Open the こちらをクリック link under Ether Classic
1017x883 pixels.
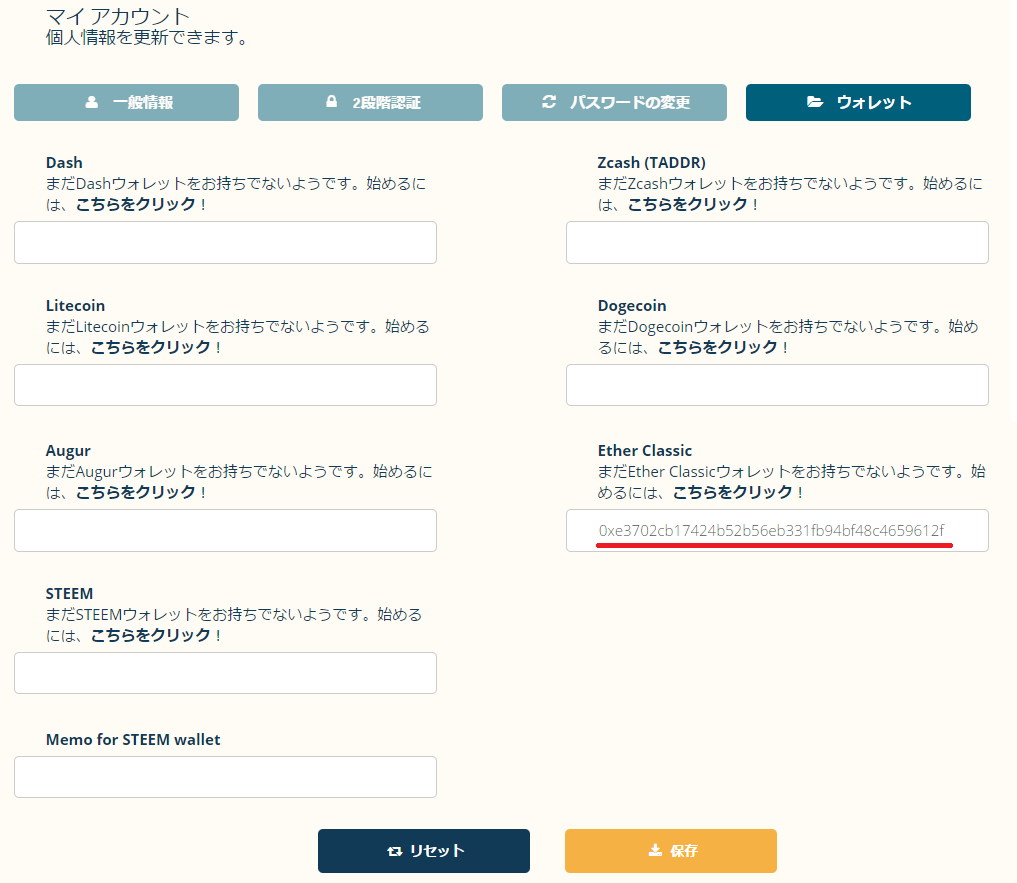click(733, 492)
